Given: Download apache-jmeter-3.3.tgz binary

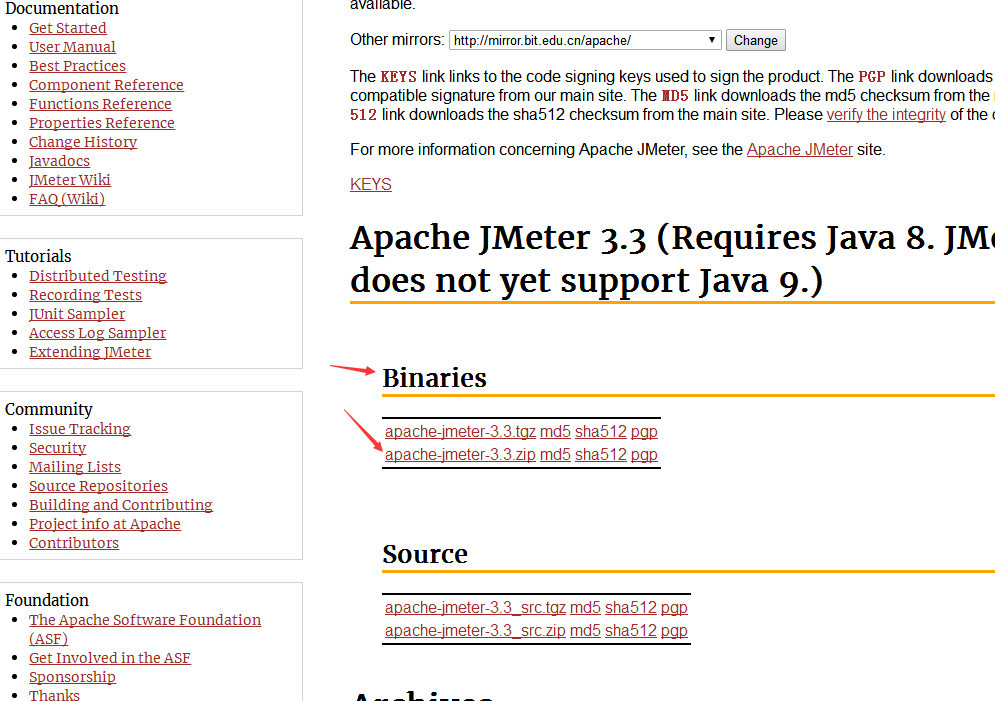Looking at the screenshot, I should pos(460,431).
